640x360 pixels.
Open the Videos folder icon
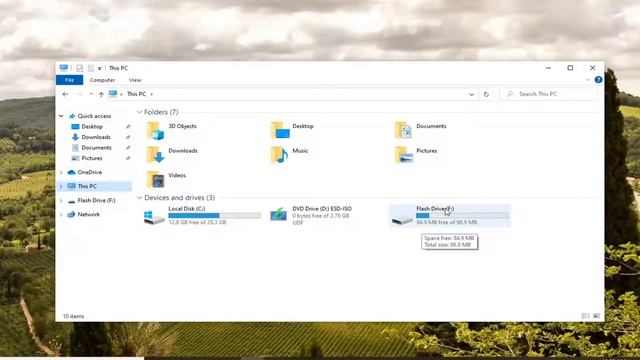pyautogui.click(x=156, y=179)
